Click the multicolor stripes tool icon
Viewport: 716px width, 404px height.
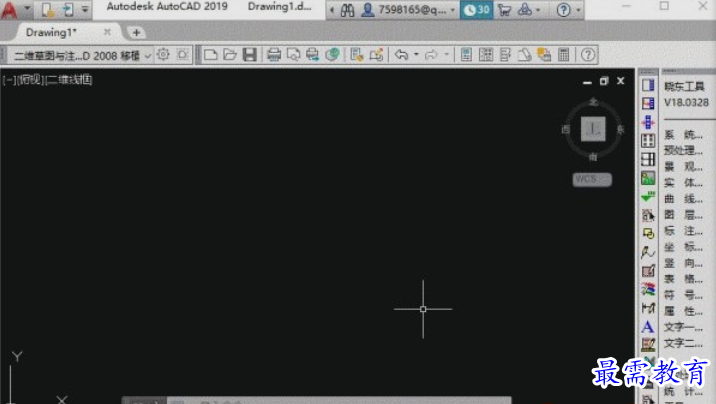click(648, 289)
